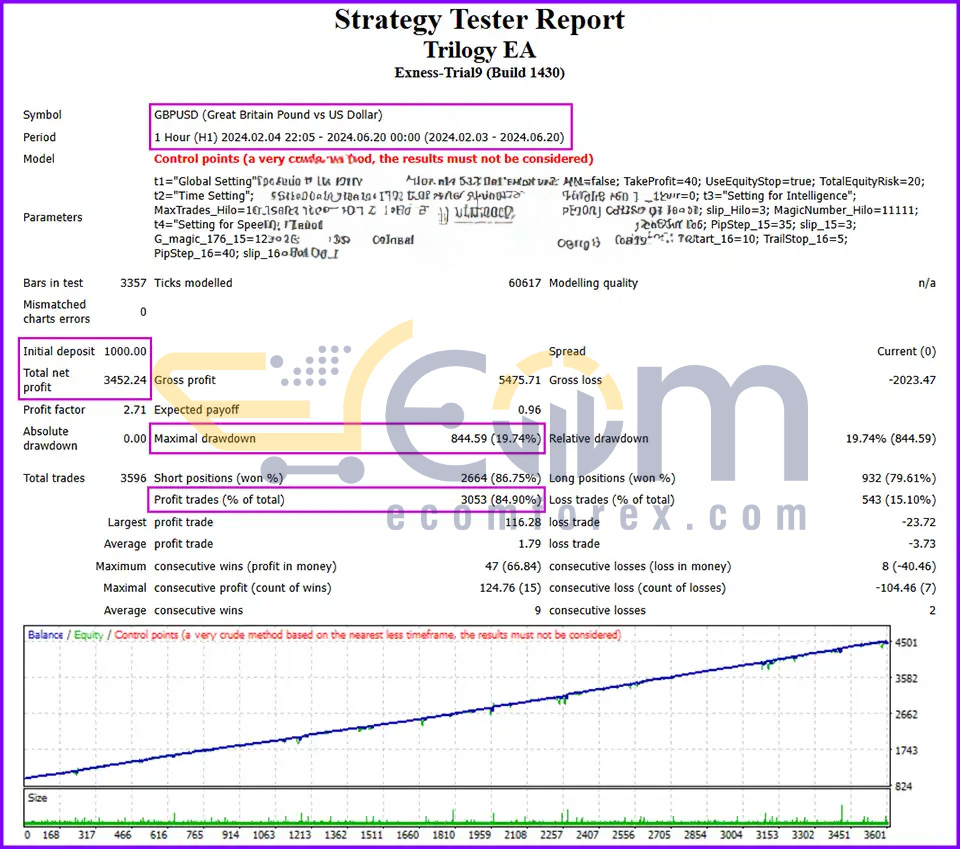The width and height of the screenshot is (960, 849).
Task: Select the bars value 3357
Action: click(133, 283)
